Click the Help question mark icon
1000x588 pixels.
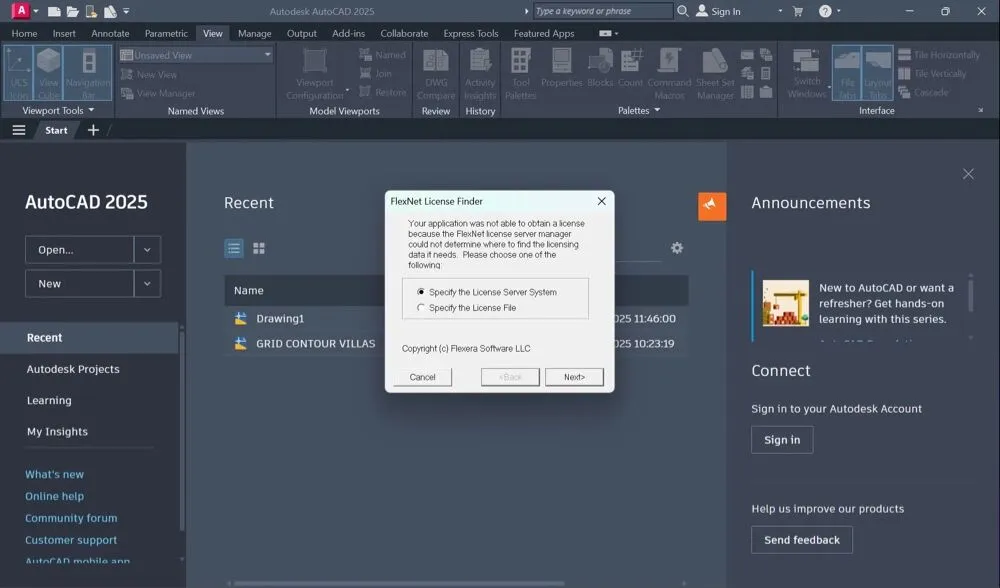pos(825,11)
